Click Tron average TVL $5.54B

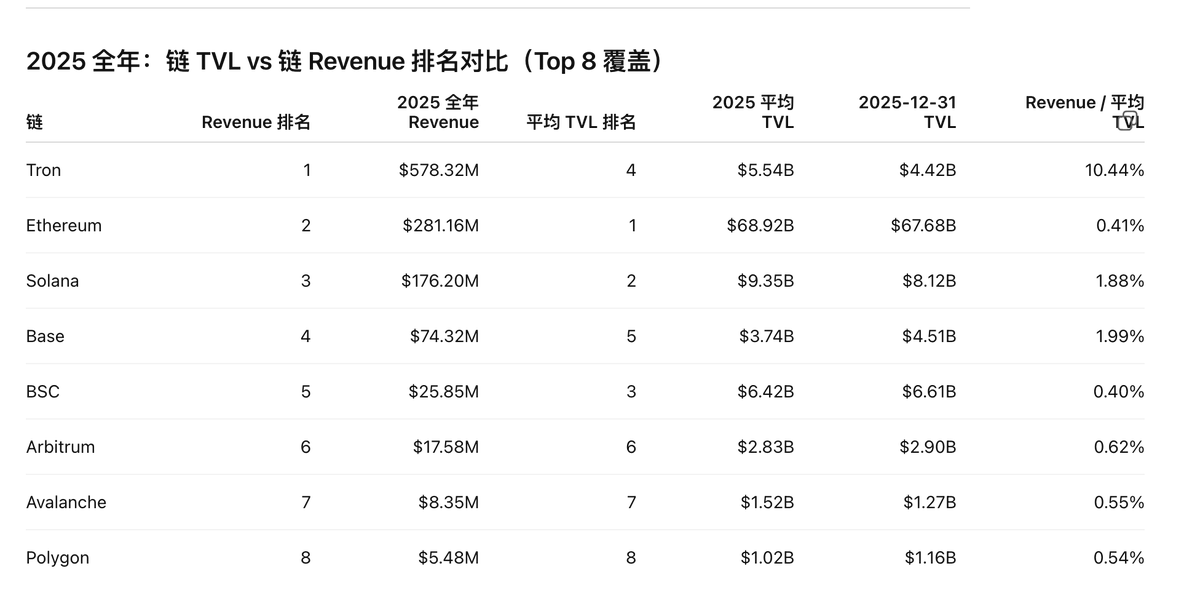[768, 170]
